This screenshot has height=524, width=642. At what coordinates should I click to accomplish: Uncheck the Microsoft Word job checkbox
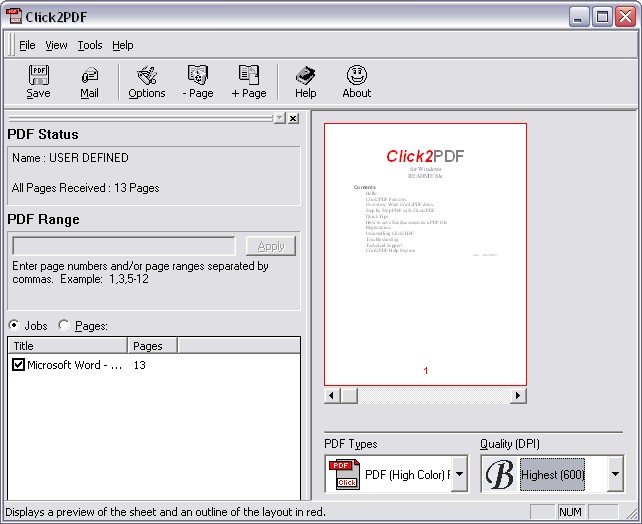point(18,364)
